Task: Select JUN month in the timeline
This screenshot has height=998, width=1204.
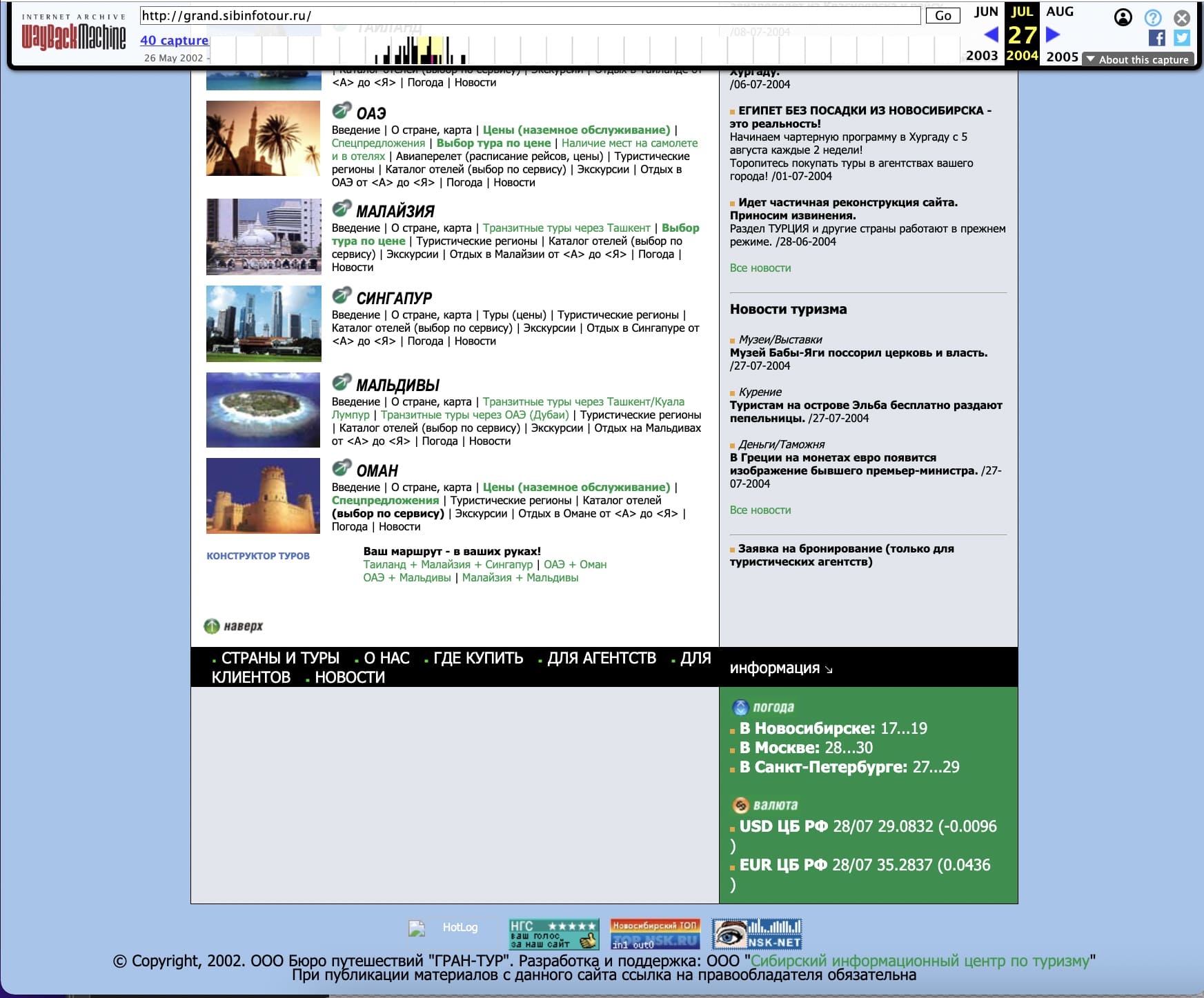Action: (986, 12)
